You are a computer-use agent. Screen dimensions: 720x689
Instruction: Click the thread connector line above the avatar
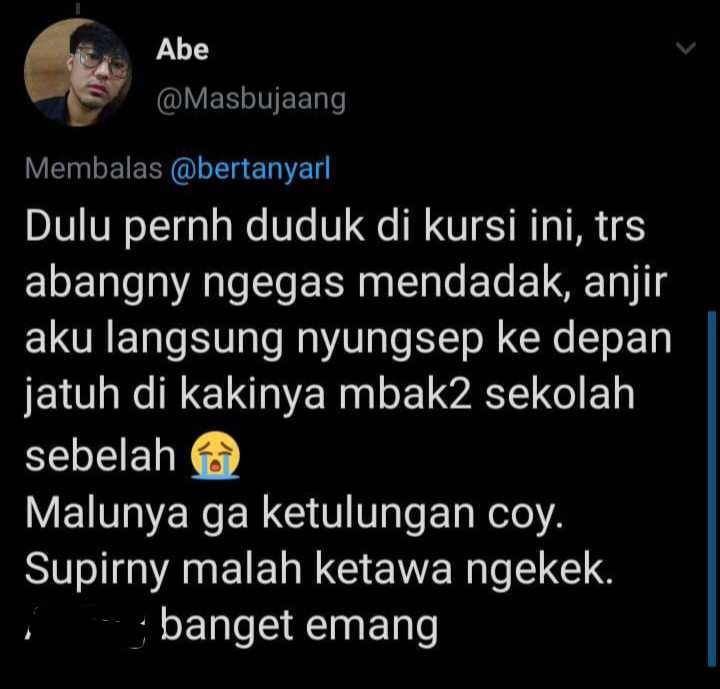pyautogui.click(x=78, y=8)
